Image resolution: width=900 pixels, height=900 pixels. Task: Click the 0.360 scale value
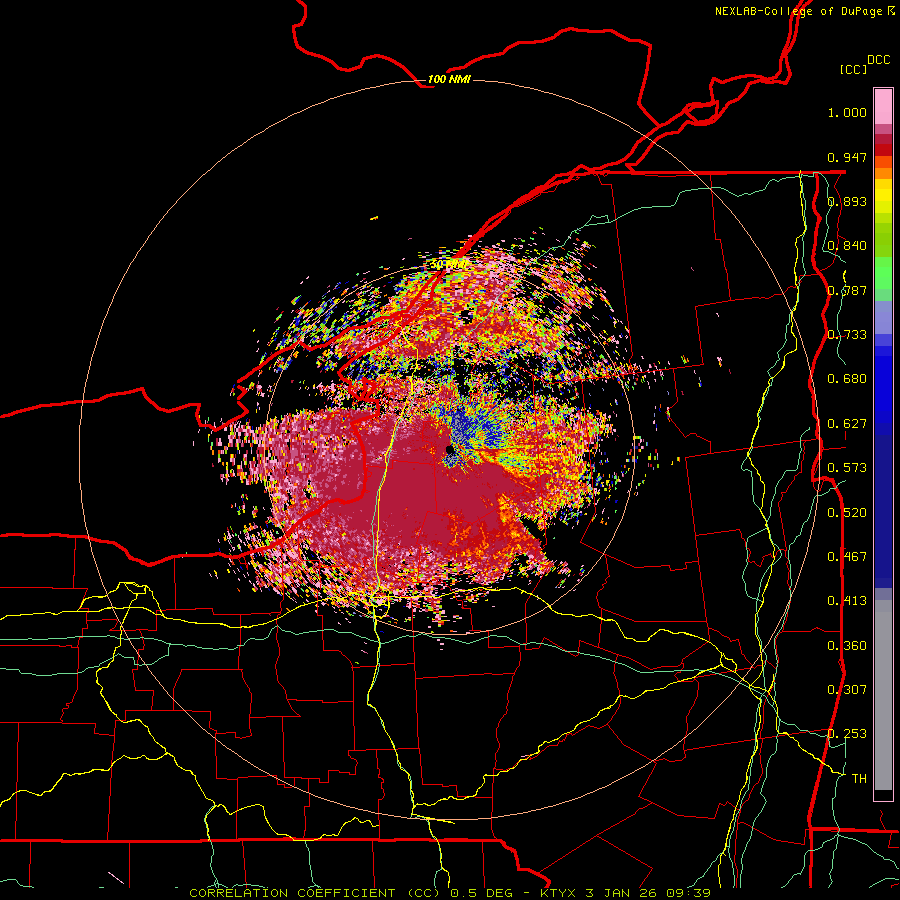point(847,646)
